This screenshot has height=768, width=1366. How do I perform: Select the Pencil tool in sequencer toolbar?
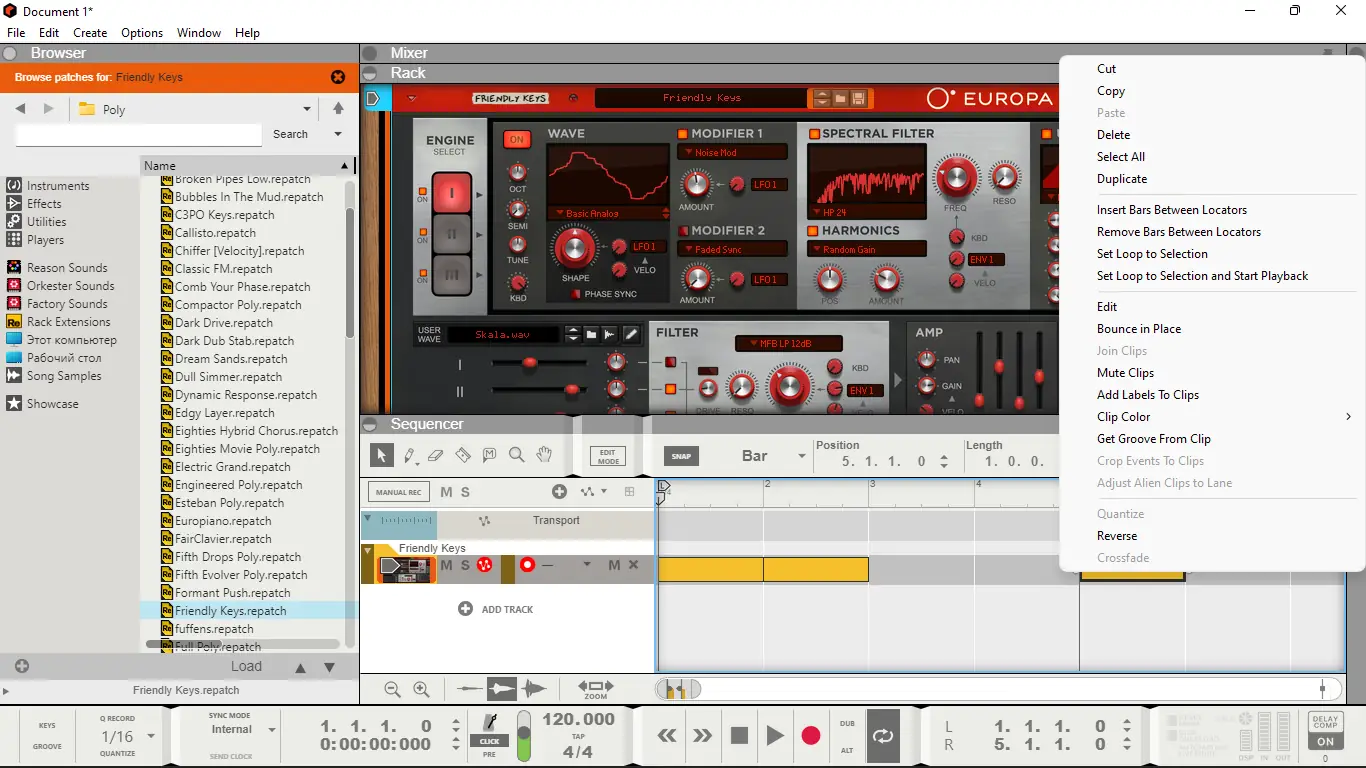410,456
